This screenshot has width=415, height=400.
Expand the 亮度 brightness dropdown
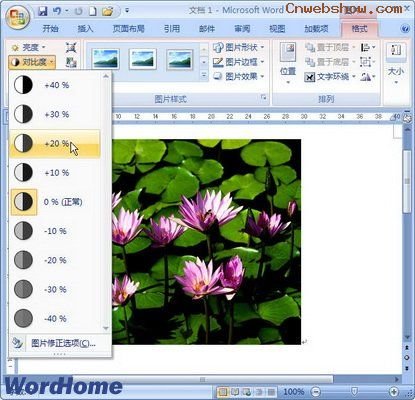click(x=28, y=48)
